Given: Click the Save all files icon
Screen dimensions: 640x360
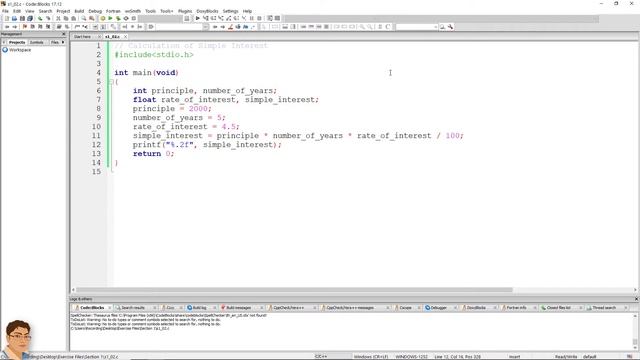Looking at the screenshot, I should point(30,18).
